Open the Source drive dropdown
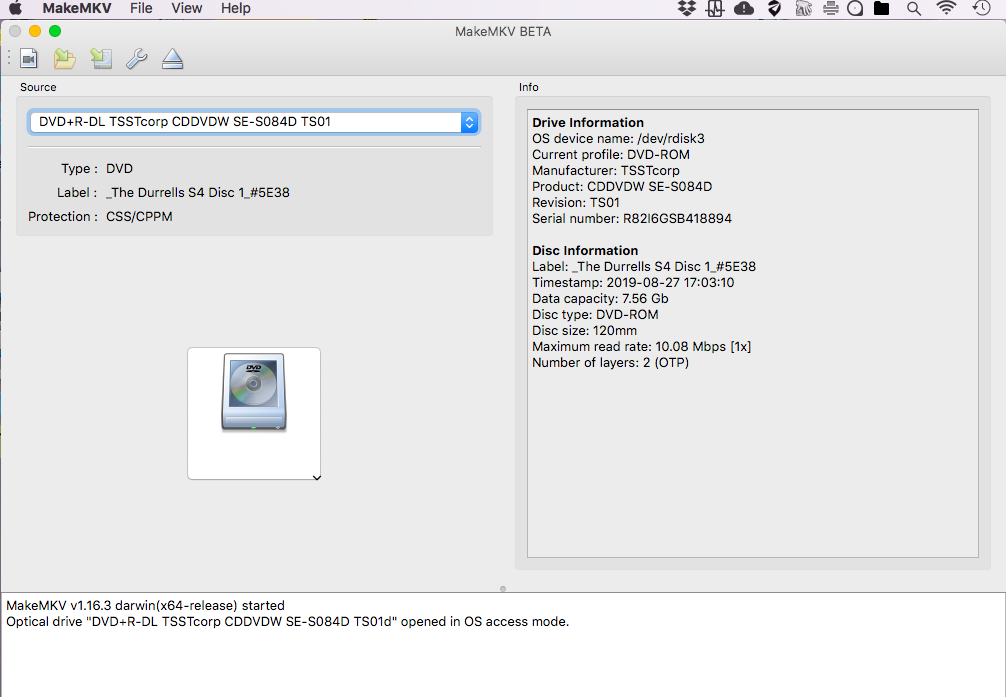This screenshot has height=697, width=1006. click(x=254, y=122)
